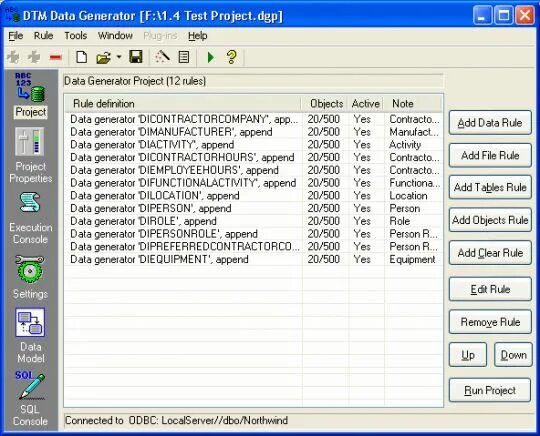
Task: Click the Note column header
Action: 413,104
